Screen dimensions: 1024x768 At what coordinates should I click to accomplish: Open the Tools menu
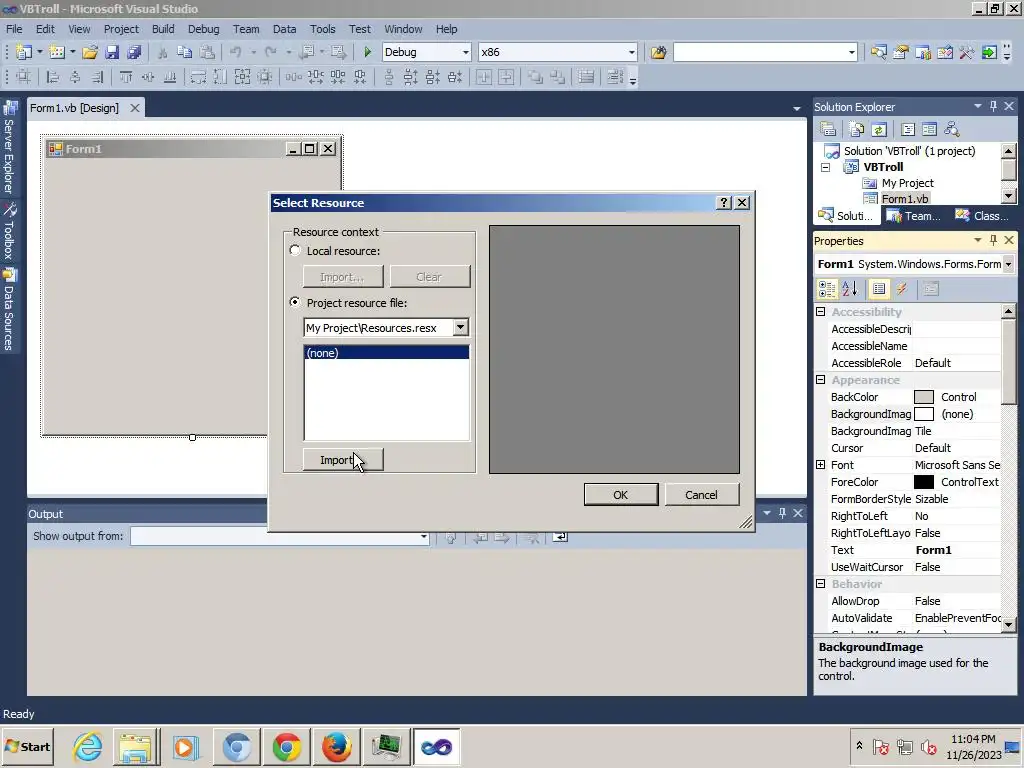(x=323, y=29)
